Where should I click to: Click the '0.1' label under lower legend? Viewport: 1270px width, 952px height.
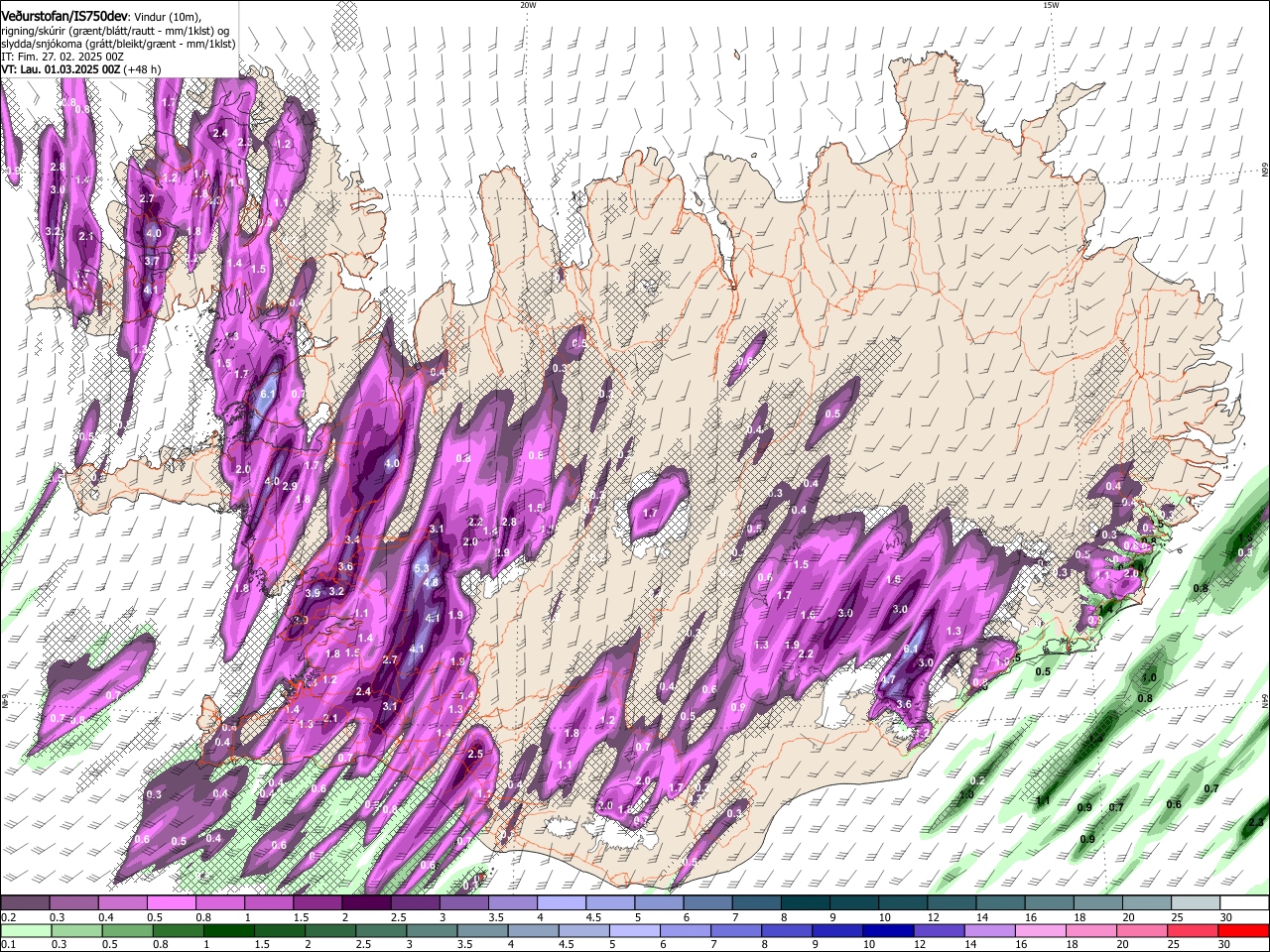pos(8,944)
